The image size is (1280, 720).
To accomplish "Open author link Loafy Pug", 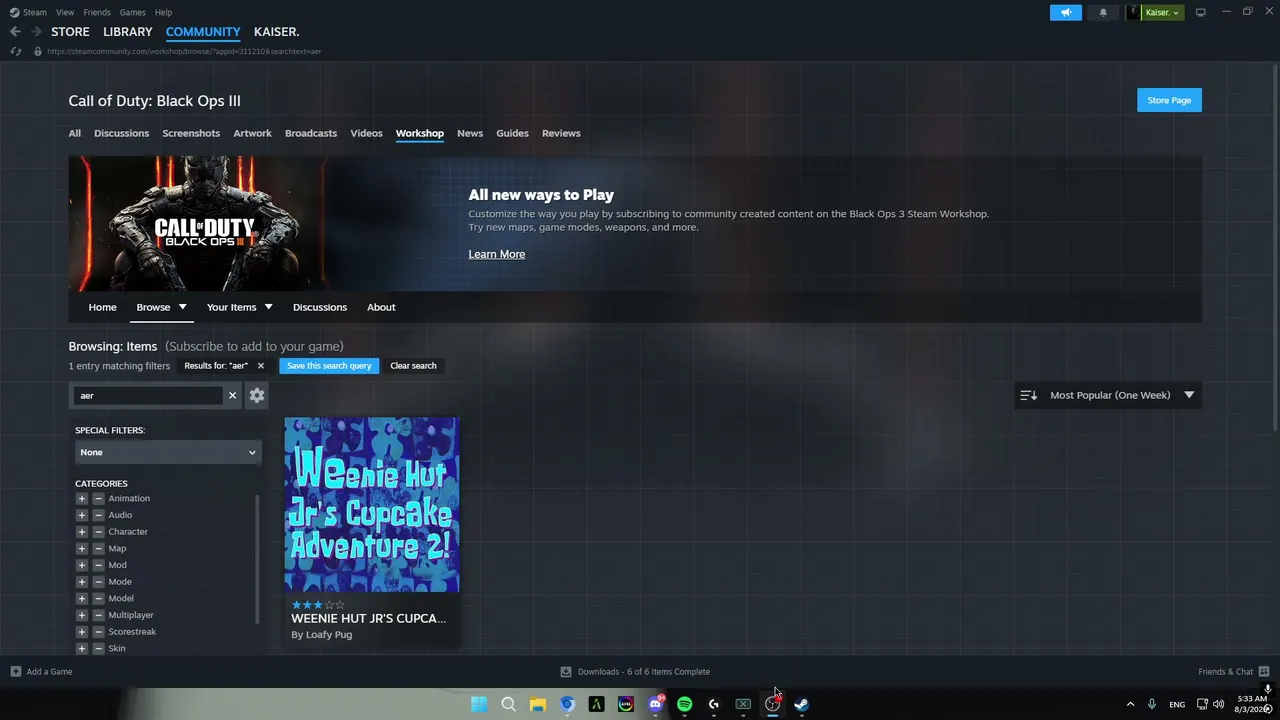I will (x=329, y=635).
